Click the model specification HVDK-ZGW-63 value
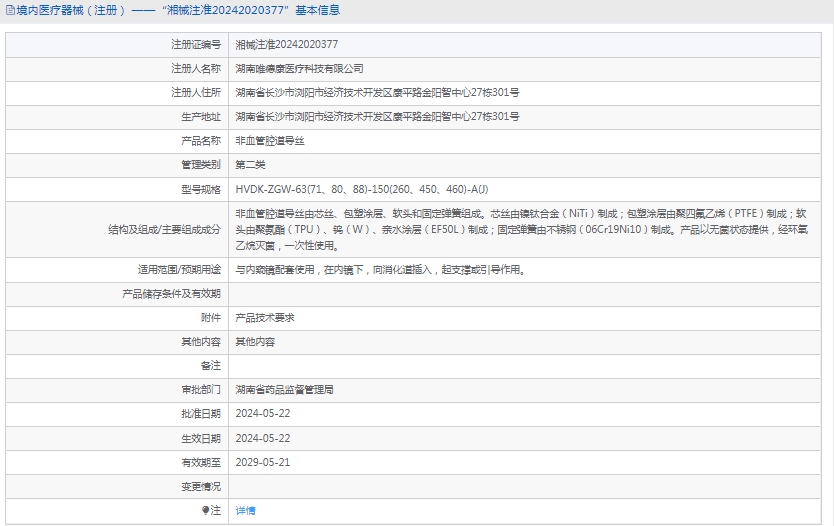This screenshot has height=526, width=834. pyautogui.click(x=362, y=189)
